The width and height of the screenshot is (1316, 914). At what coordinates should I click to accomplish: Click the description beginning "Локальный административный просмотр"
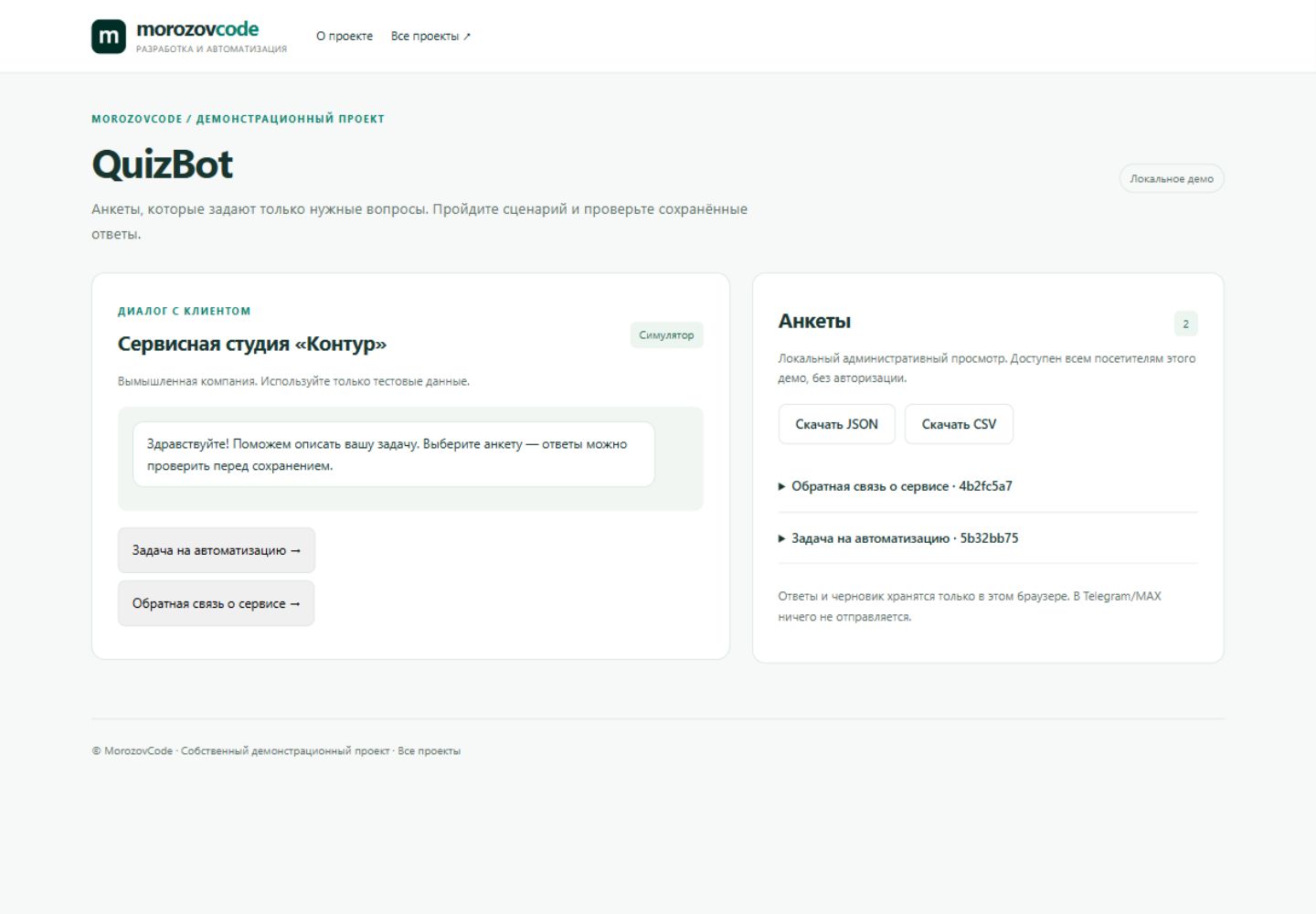pos(987,367)
